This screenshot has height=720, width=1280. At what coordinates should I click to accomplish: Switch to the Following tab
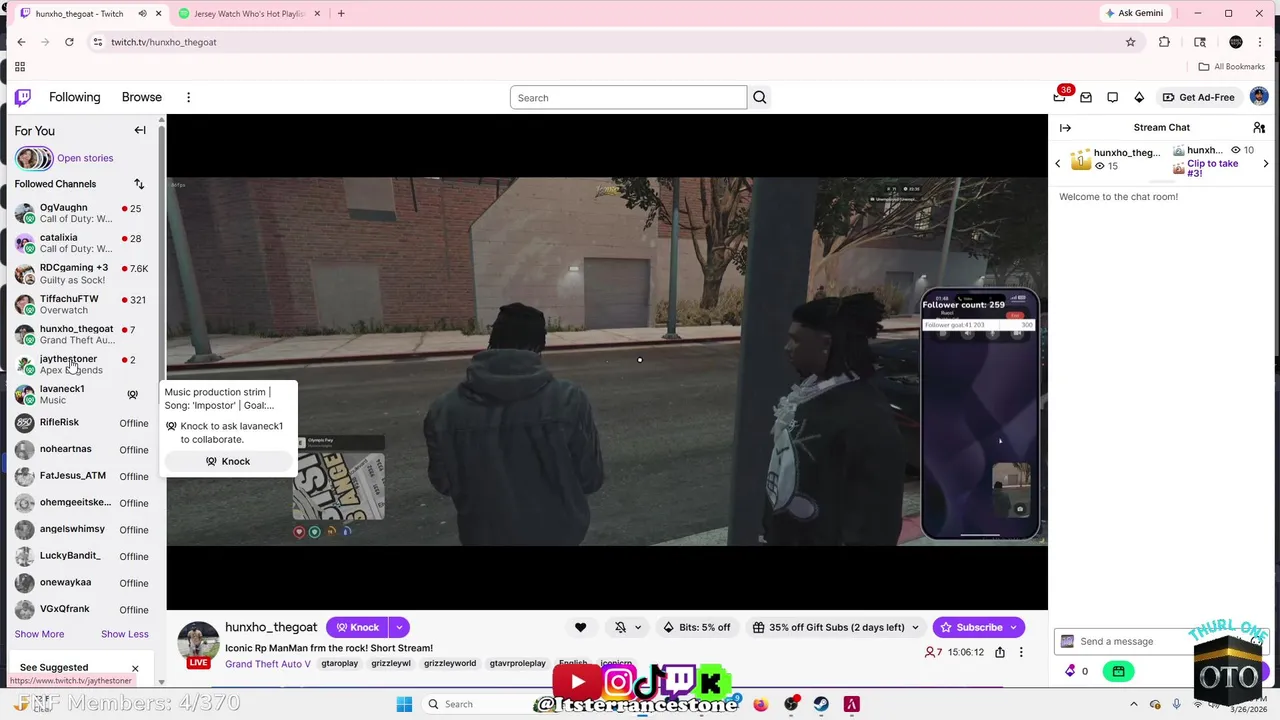[x=75, y=97]
